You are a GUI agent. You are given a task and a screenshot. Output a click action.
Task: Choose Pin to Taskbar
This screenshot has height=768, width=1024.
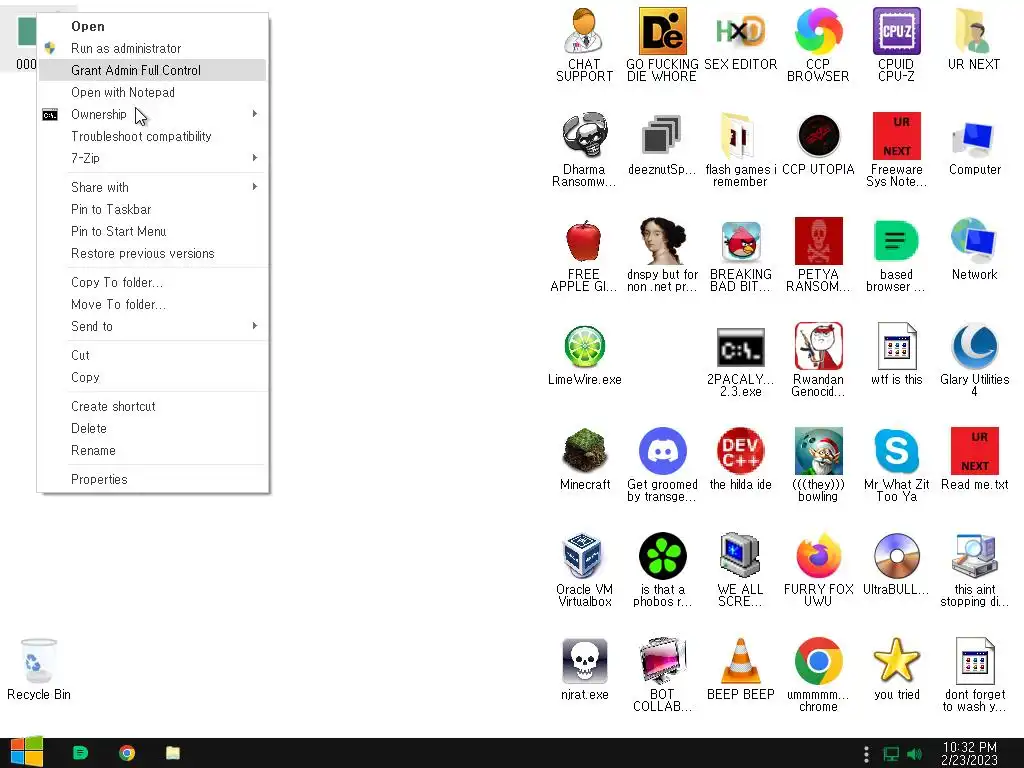click(152, 210)
